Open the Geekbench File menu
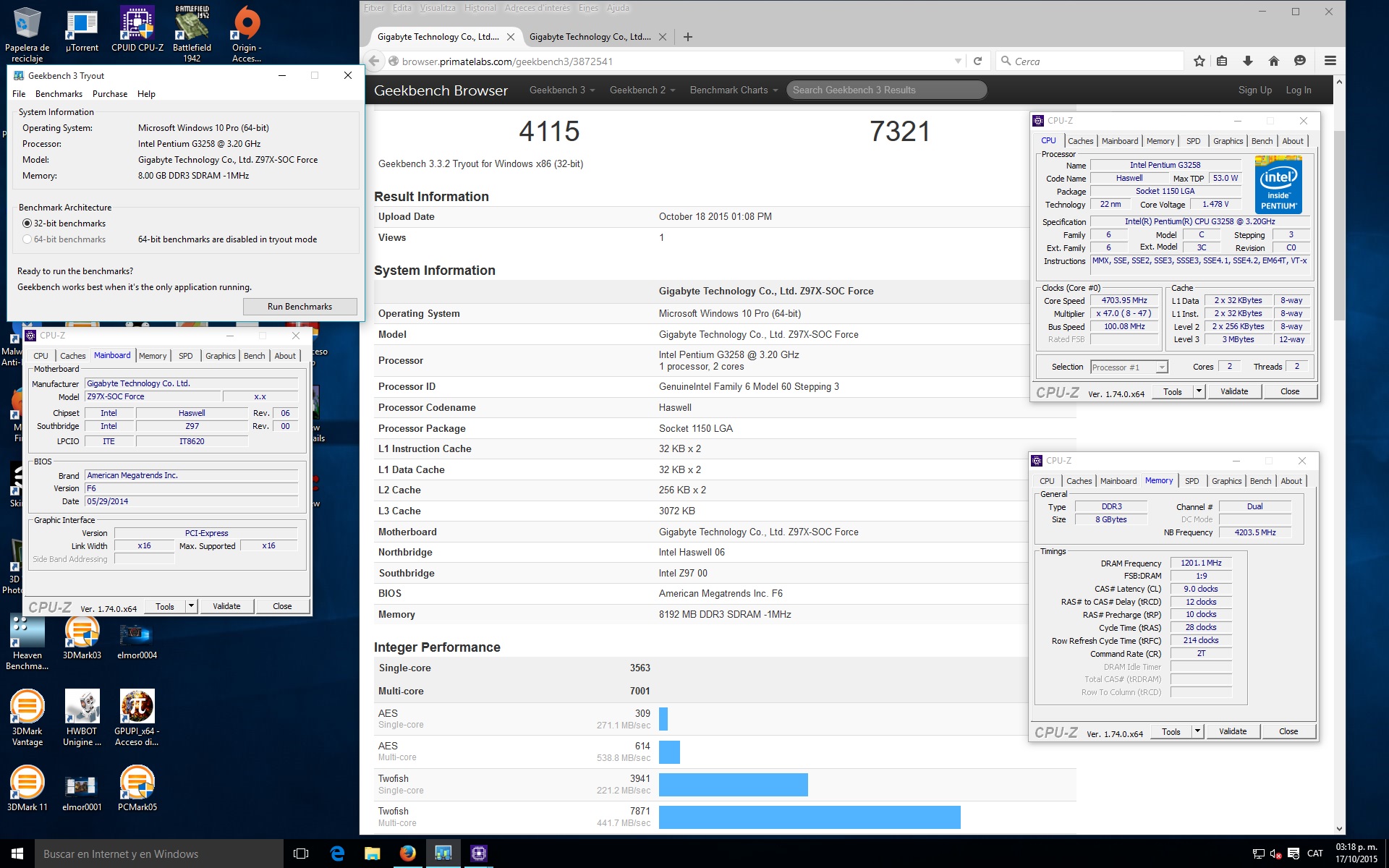Viewport: 1389px width, 868px height. click(19, 94)
